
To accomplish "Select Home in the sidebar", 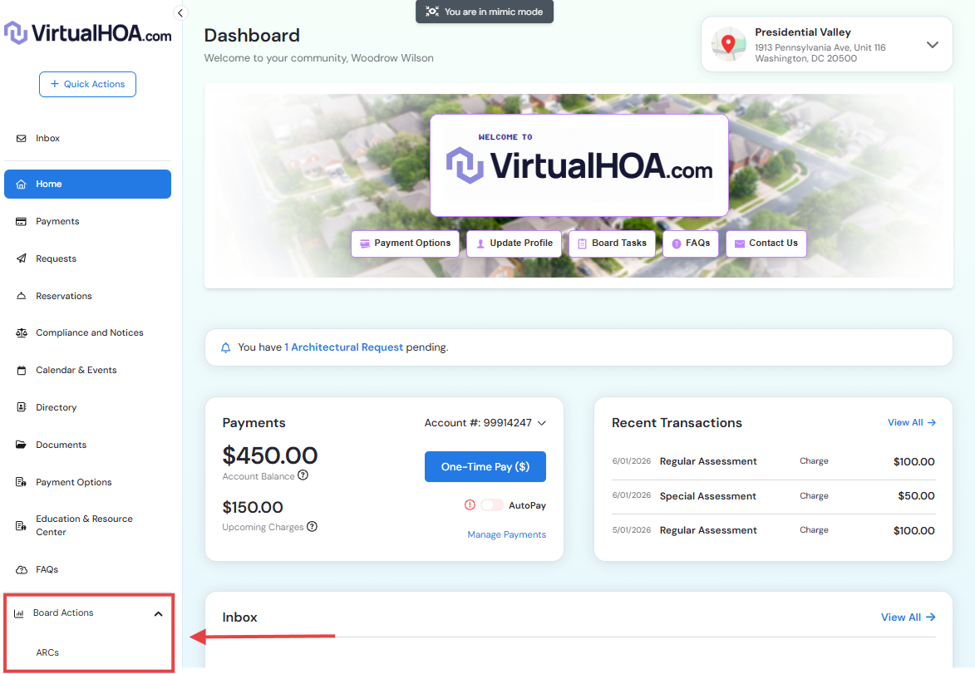I will click(x=88, y=184).
